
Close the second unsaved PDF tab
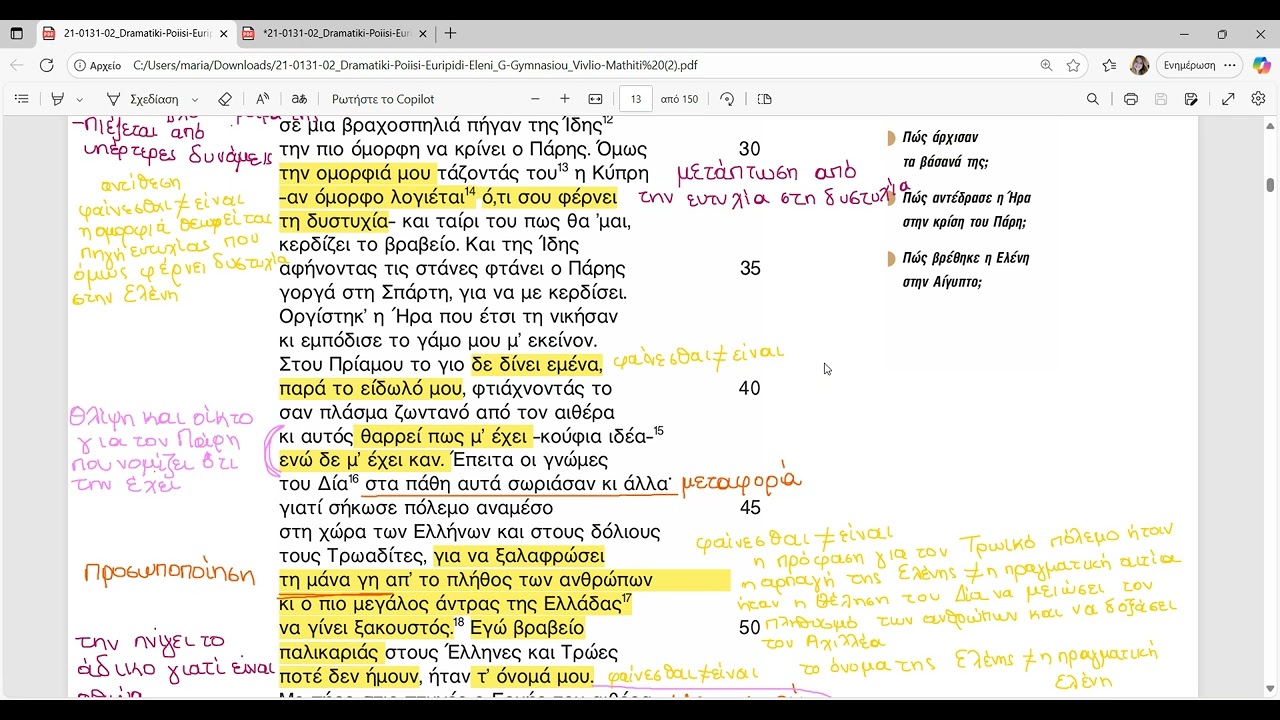423,33
